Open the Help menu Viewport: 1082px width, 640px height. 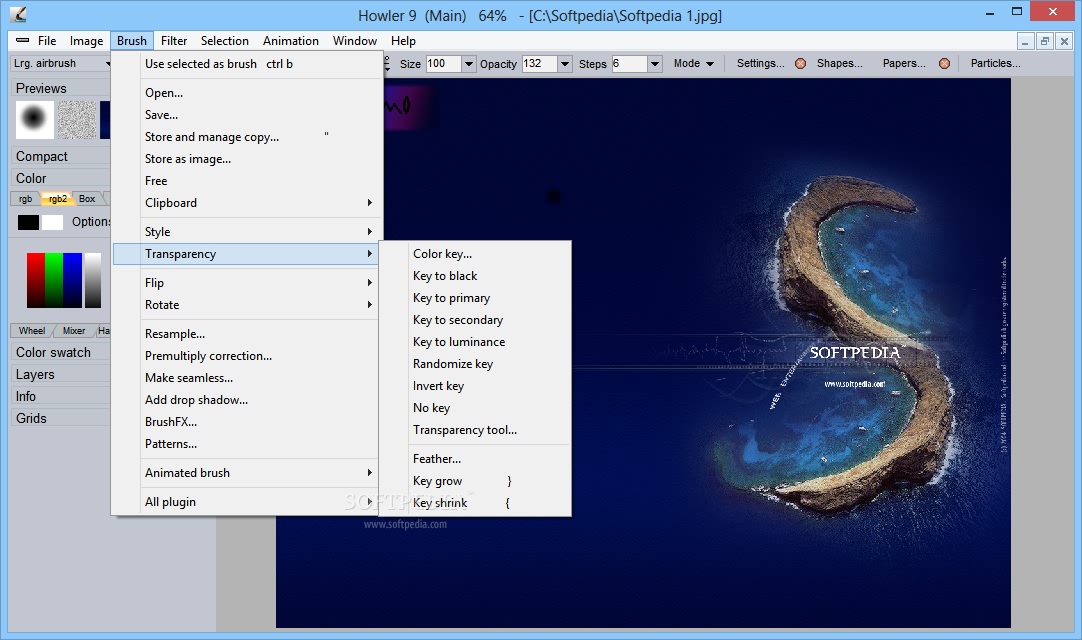[403, 41]
